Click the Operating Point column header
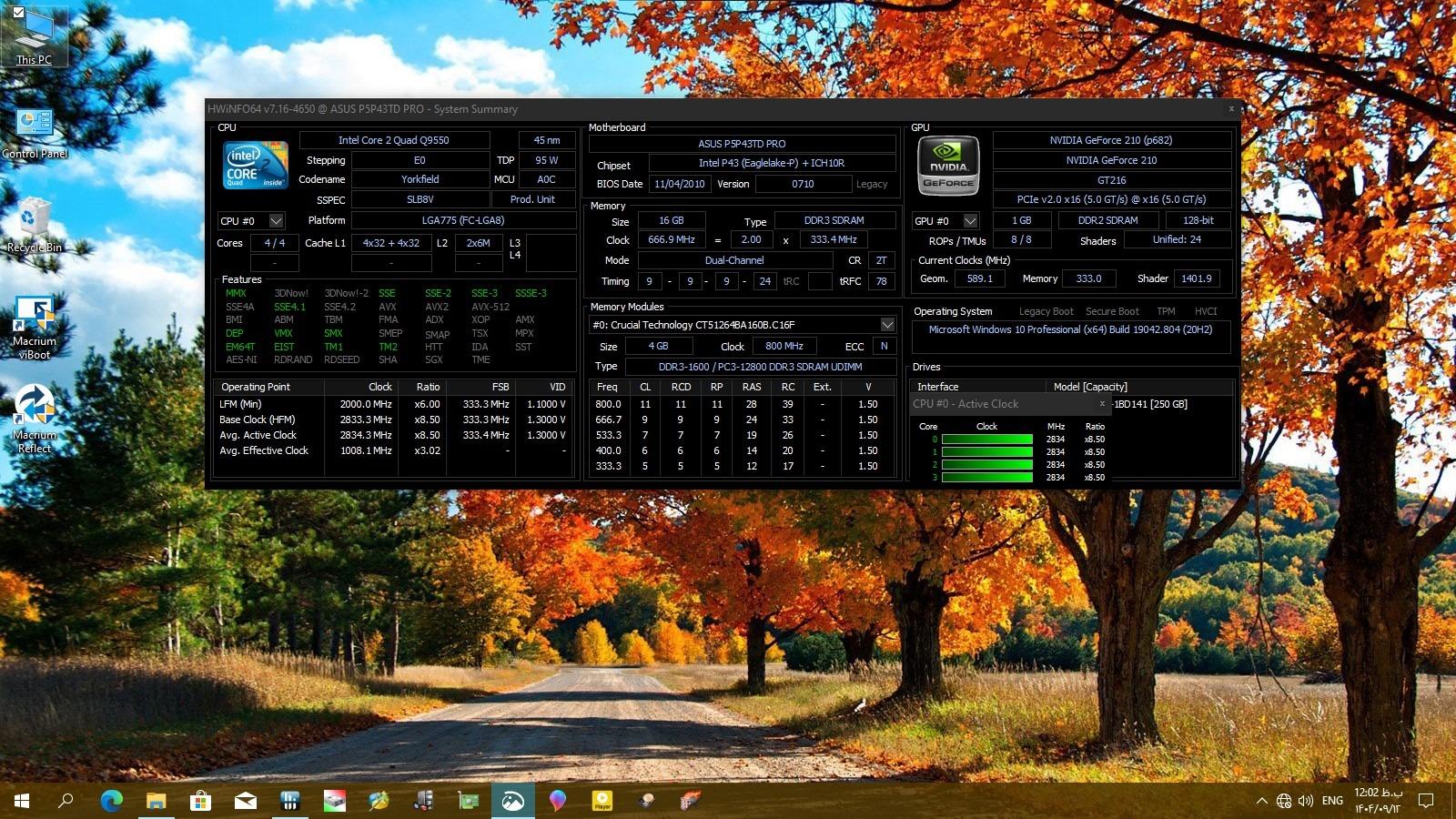The width and height of the screenshot is (1456, 819). tap(256, 387)
